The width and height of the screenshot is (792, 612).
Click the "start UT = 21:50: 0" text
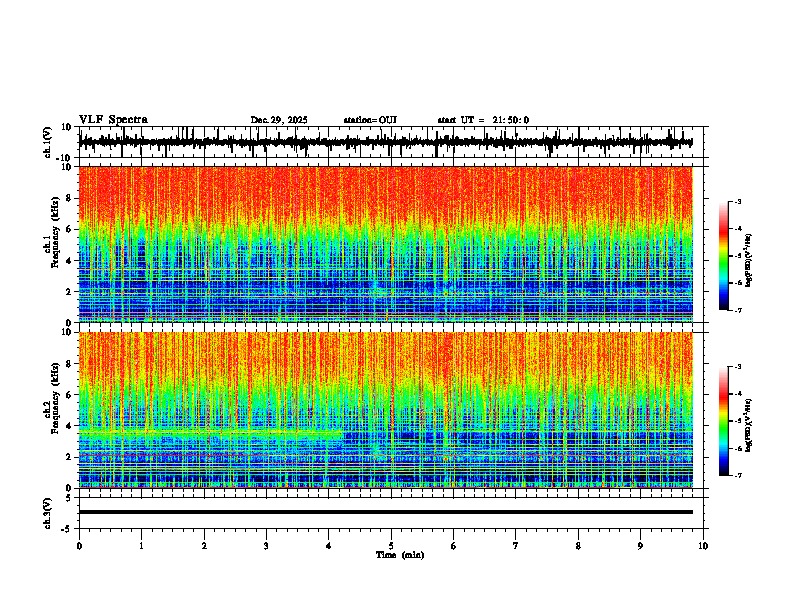coord(483,120)
